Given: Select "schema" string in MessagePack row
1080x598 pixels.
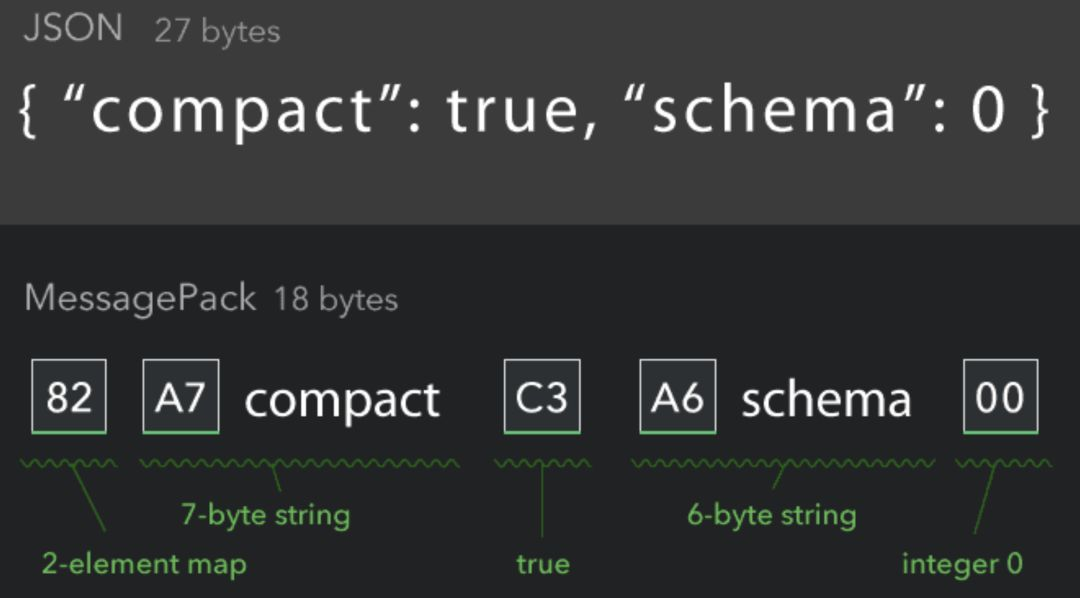Looking at the screenshot, I should (x=826, y=400).
